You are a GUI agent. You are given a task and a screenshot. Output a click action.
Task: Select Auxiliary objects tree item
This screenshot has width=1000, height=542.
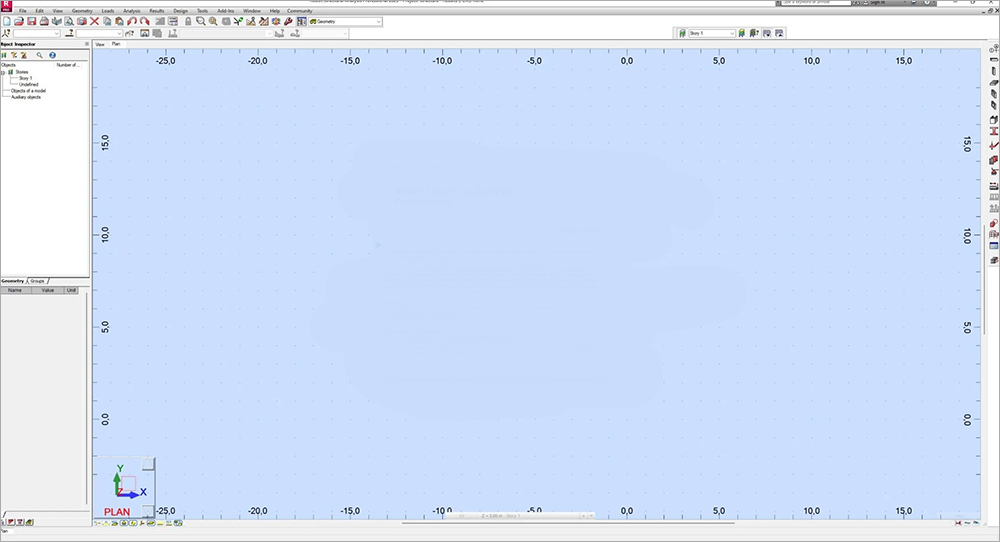(x=26, y=97)
